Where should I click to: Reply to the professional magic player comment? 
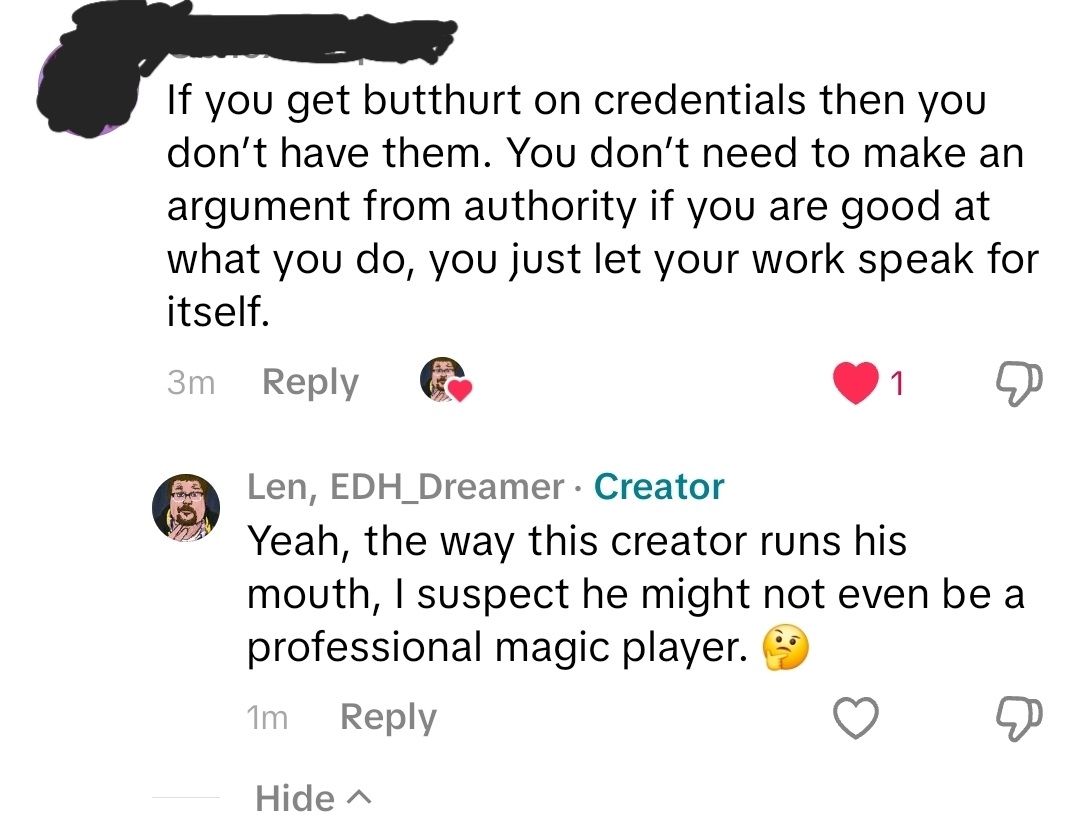[x=388, y=718]
